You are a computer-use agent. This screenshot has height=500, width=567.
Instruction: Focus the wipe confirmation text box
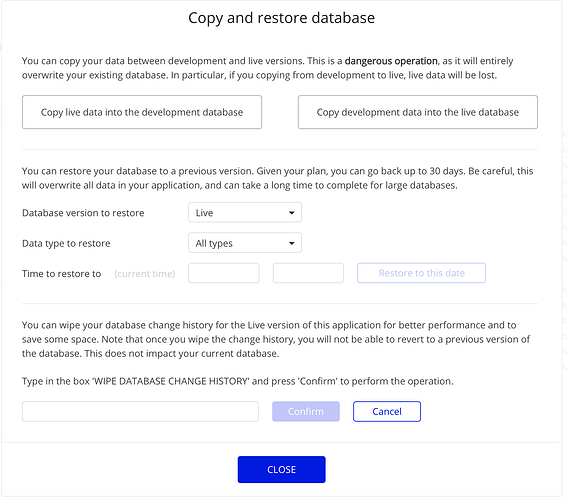point(140,411)
